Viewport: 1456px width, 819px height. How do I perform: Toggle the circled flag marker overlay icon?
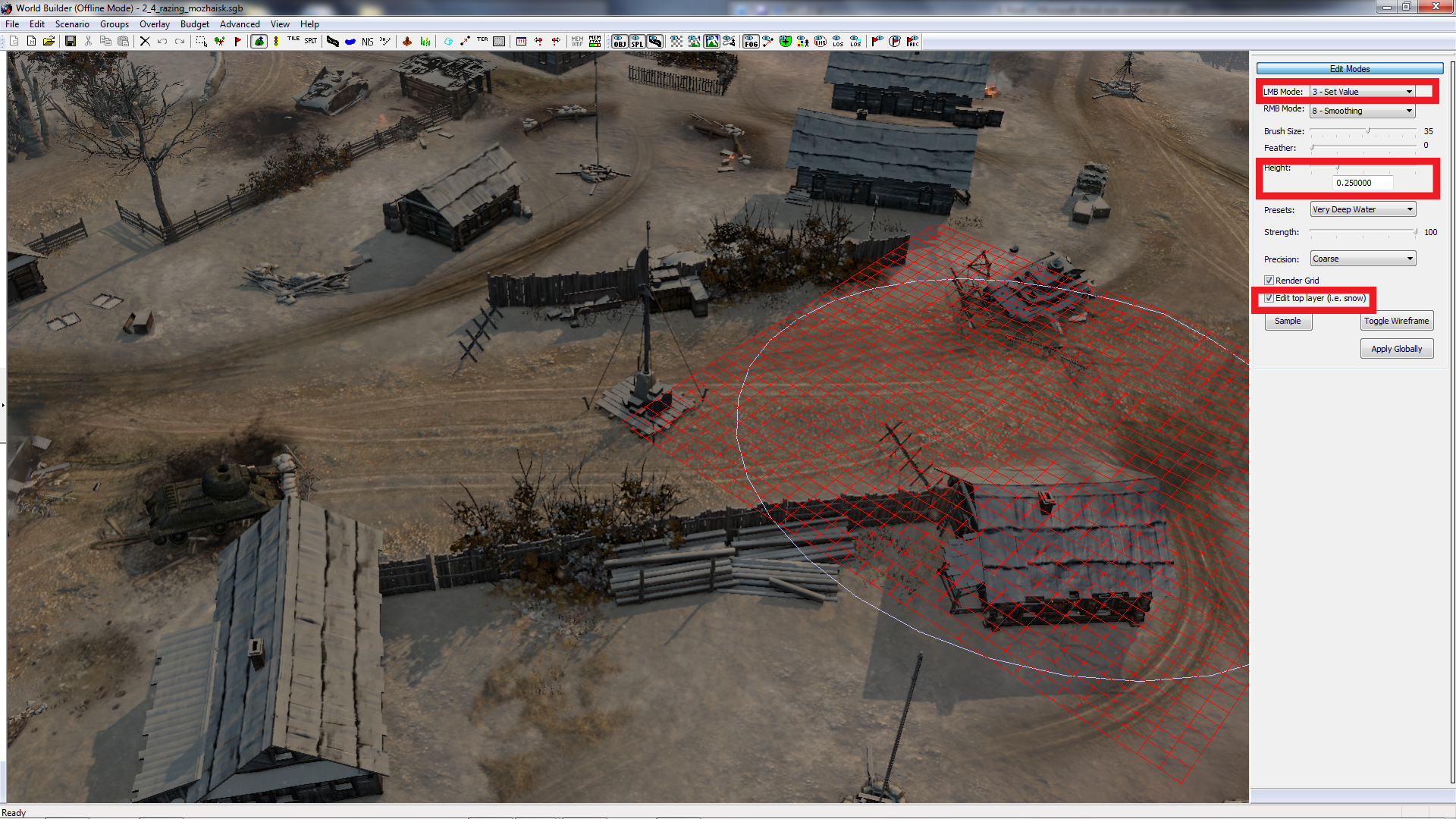[895, 41]
